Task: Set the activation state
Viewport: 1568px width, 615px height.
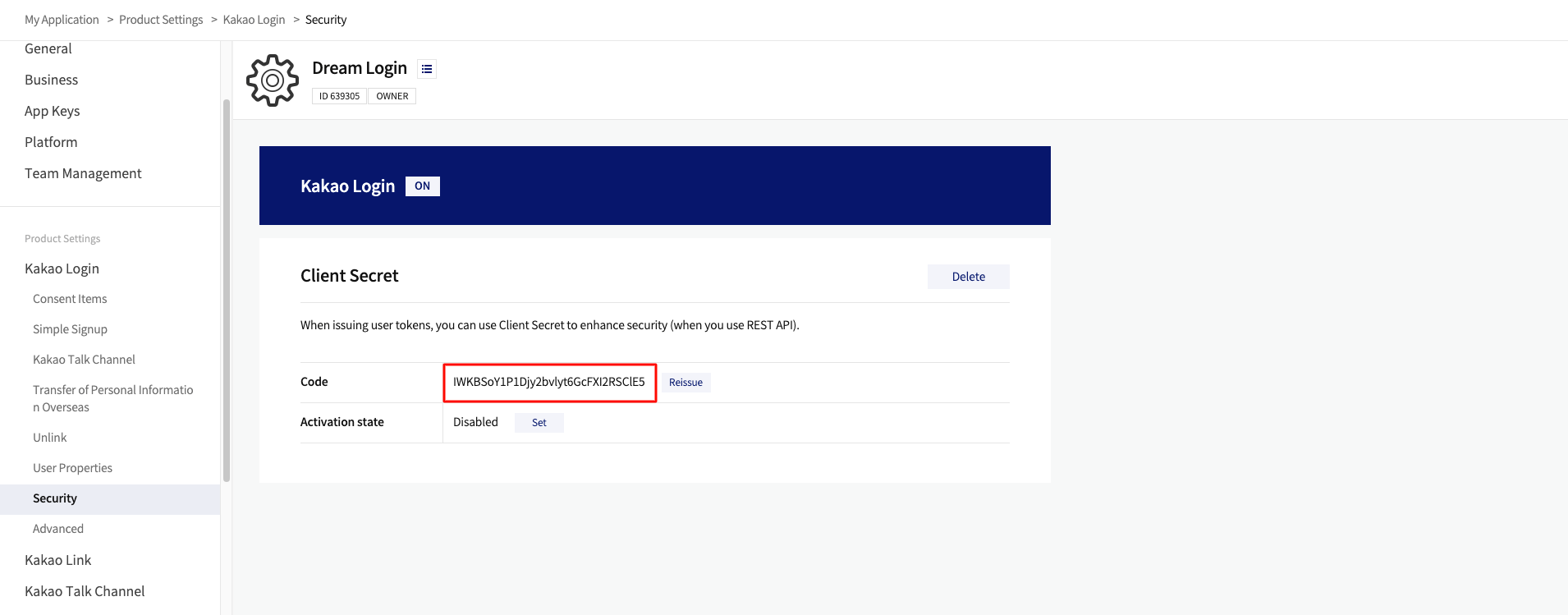Action: pyautogui.click(x=539, y=423)
